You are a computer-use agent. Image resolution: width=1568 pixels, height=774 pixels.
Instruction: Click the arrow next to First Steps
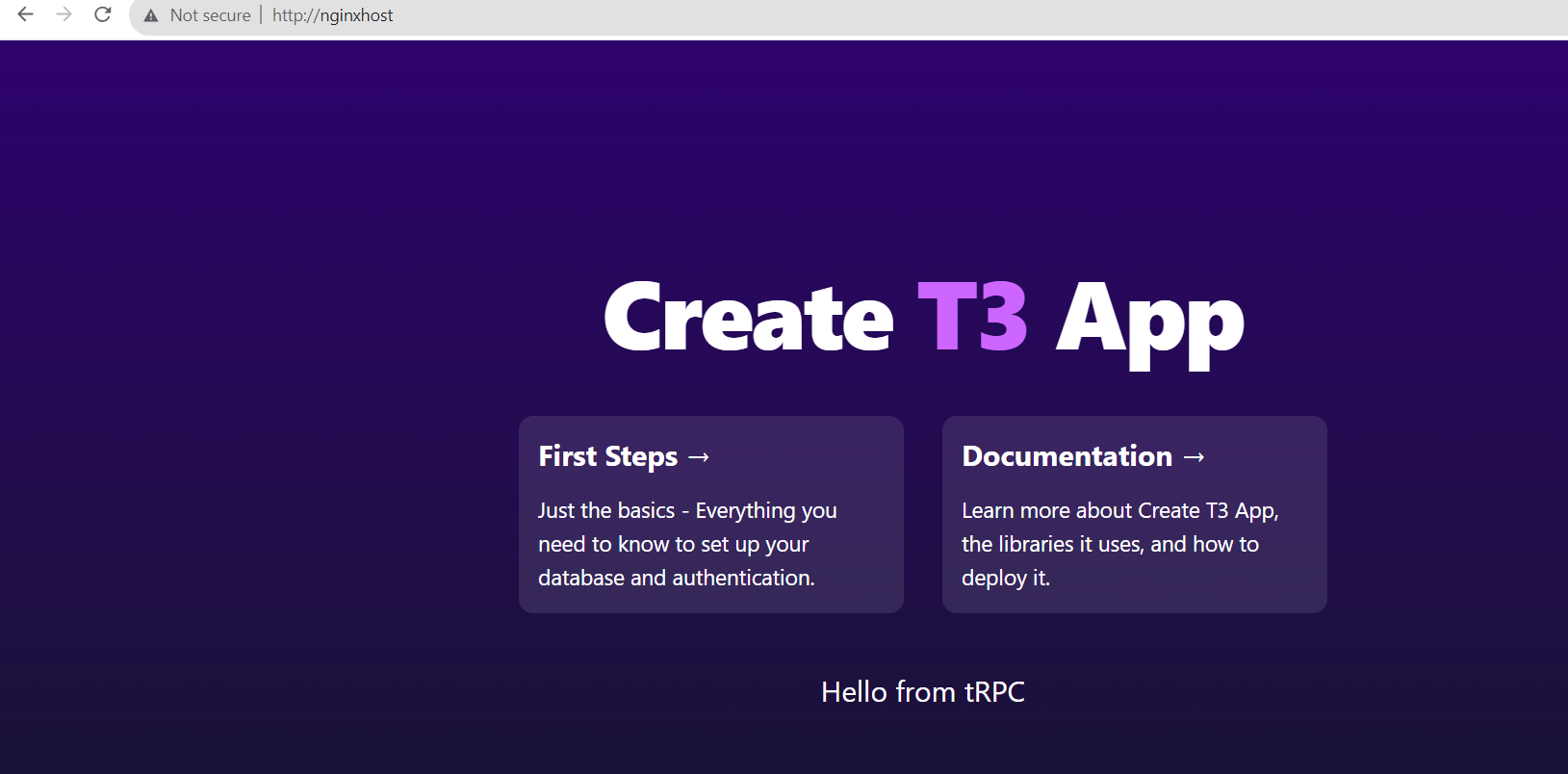(699, 457)
